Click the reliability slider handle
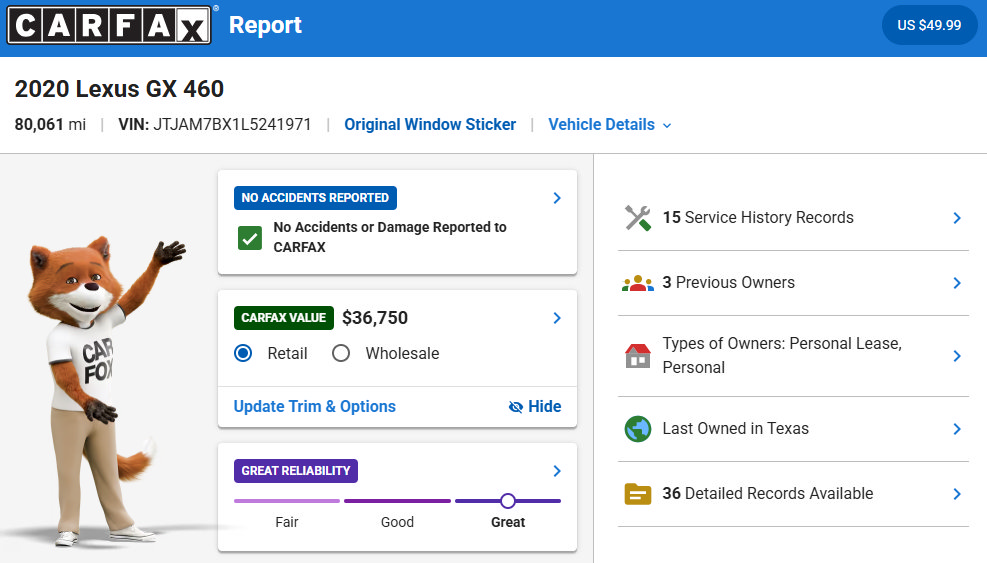 coord(508,501)
